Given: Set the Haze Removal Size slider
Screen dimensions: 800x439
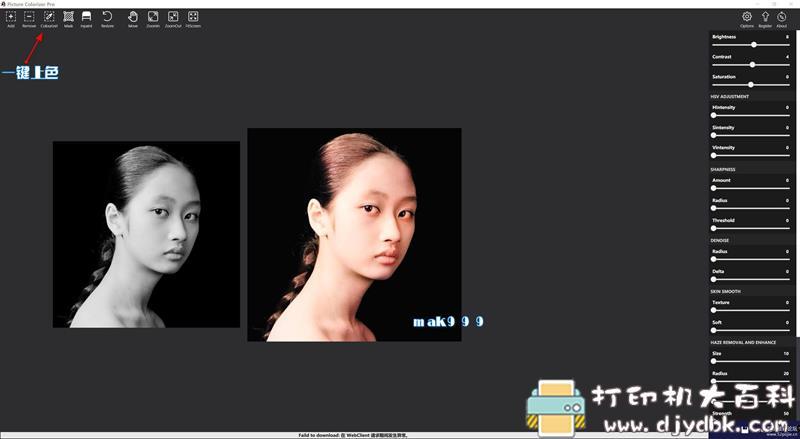Looking at the screenshot, I should pos(751,361).
